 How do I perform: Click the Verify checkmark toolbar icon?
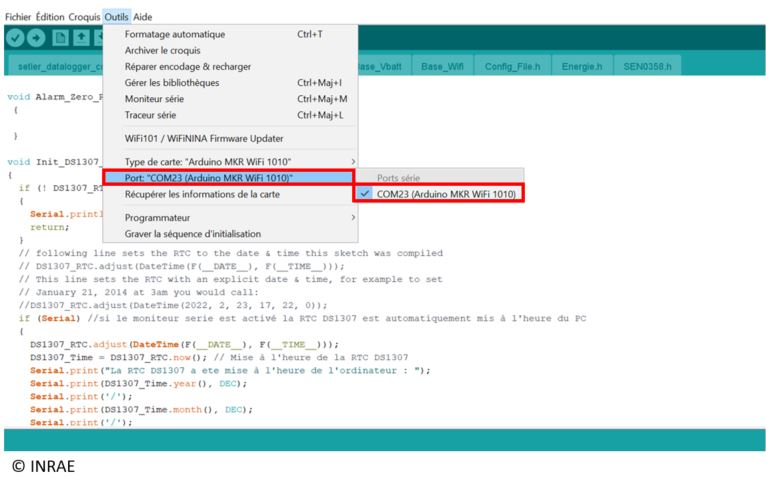(15, 38)
